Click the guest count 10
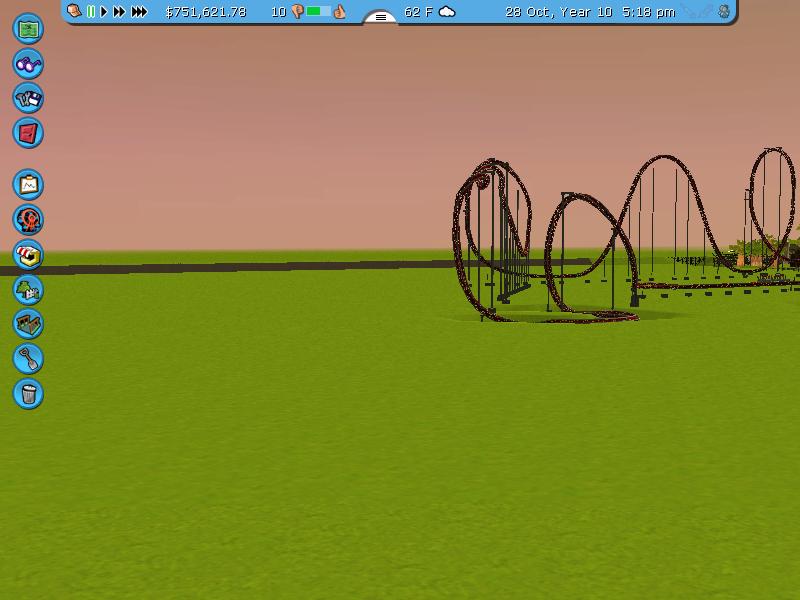This screenshot has width=800, height=600. 278,12
